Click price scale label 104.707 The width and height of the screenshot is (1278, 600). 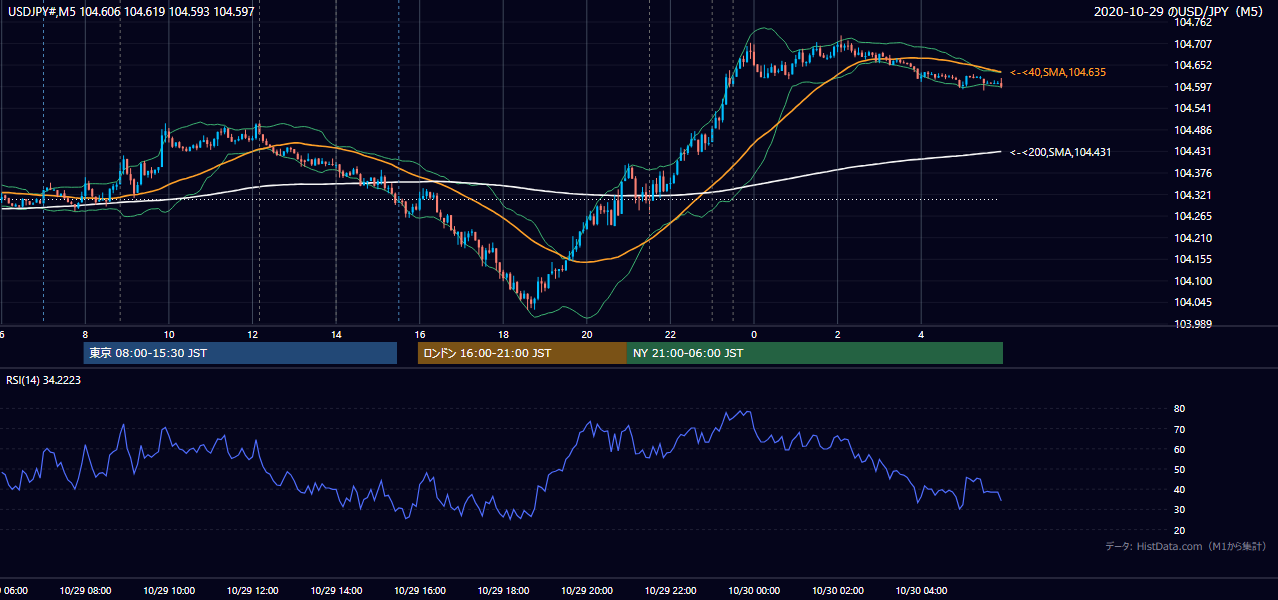tap(1194, 44)
